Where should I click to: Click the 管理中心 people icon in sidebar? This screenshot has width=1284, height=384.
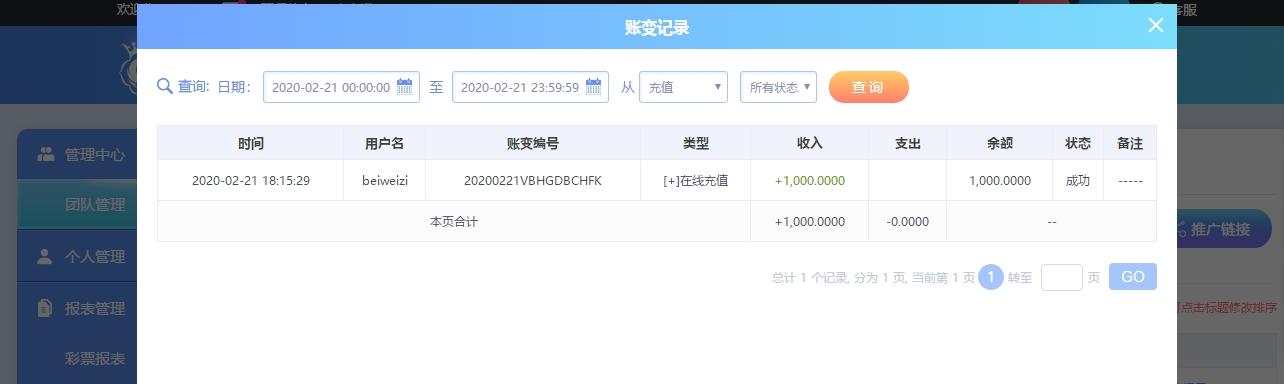46,155
